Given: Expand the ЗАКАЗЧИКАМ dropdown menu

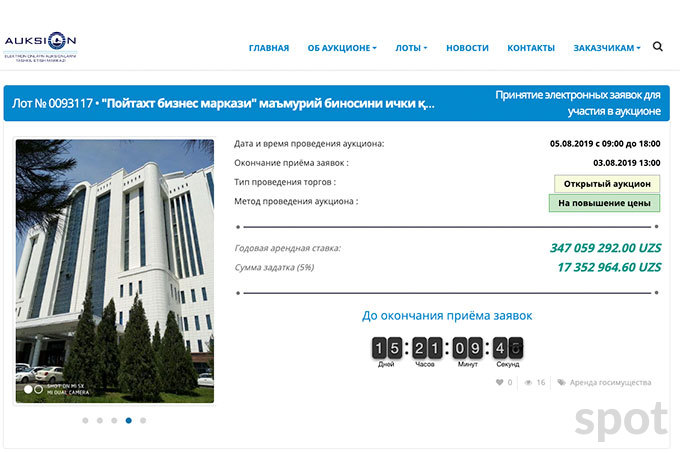Looking at the screenshot, I should tap(607, 48).
